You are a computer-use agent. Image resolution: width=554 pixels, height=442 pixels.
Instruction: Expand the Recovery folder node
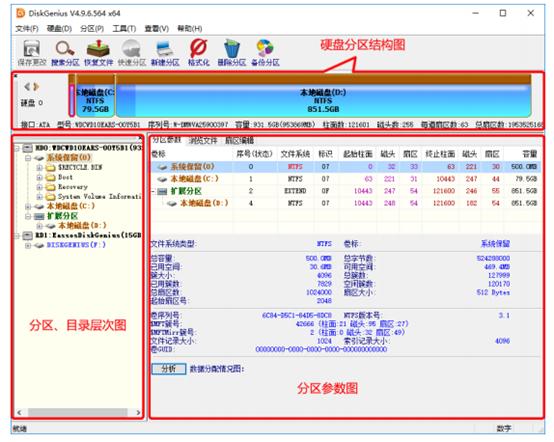(40, 187)
